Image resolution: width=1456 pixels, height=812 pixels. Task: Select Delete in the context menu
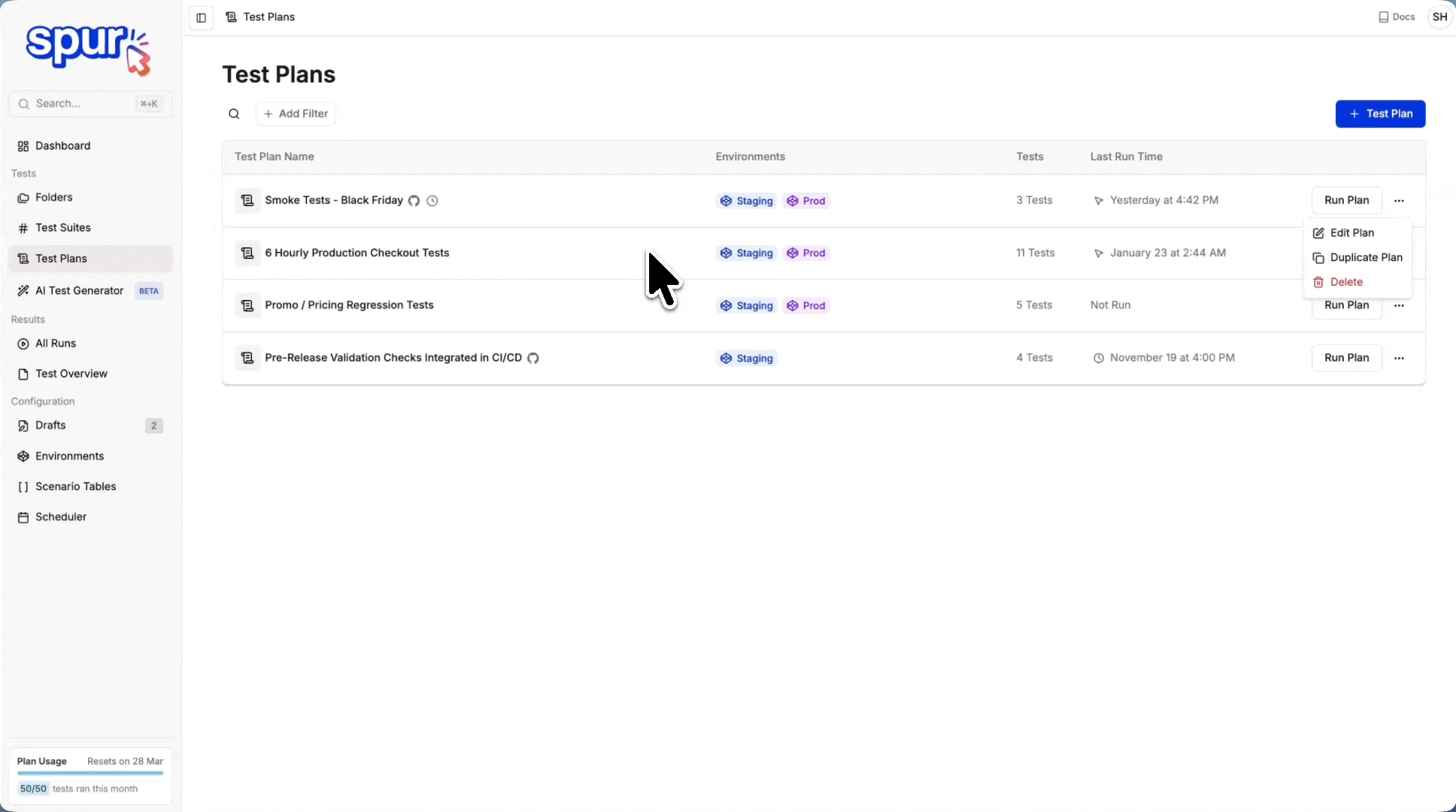point(1345,282)
